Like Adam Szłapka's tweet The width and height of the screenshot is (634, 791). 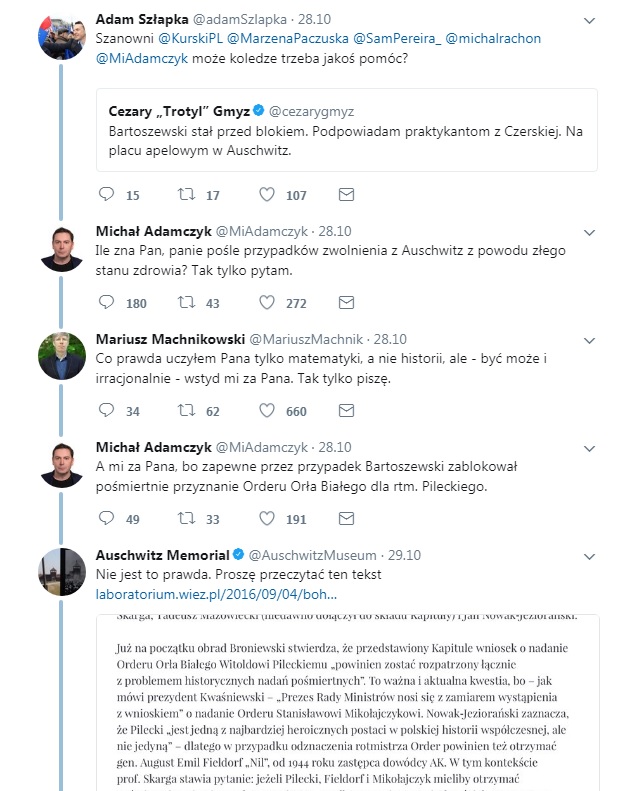267,194
